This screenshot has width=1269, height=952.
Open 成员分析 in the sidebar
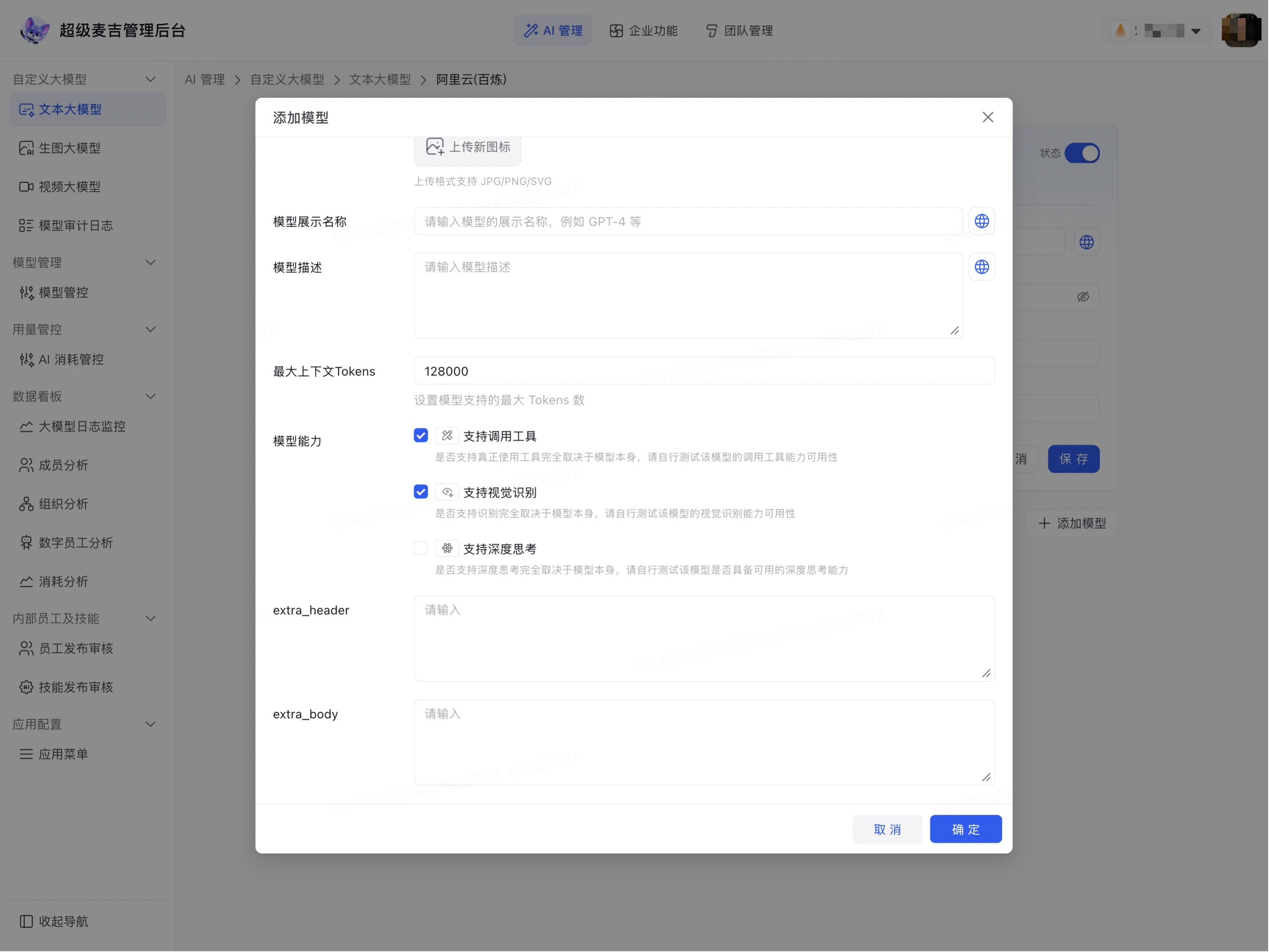[x=87, y=465]
